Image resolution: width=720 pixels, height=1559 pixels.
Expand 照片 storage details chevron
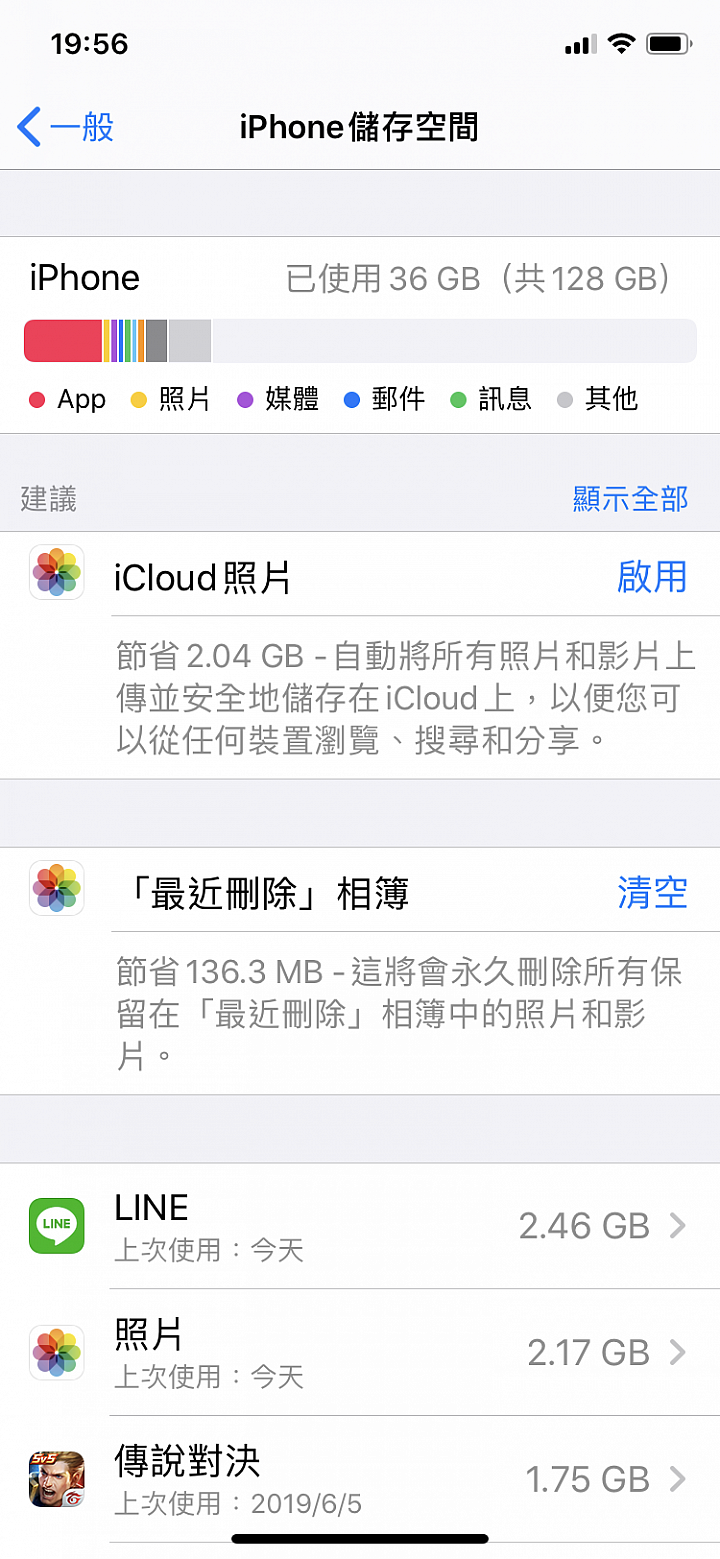677,1352
